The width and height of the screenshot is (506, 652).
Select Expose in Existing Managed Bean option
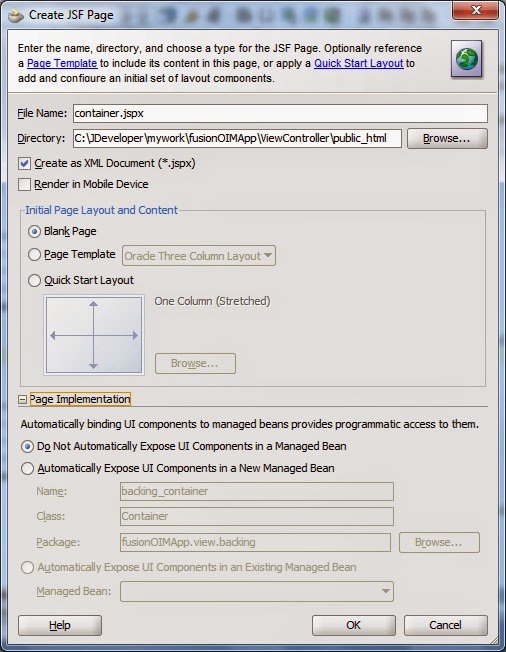click(27, 568)
